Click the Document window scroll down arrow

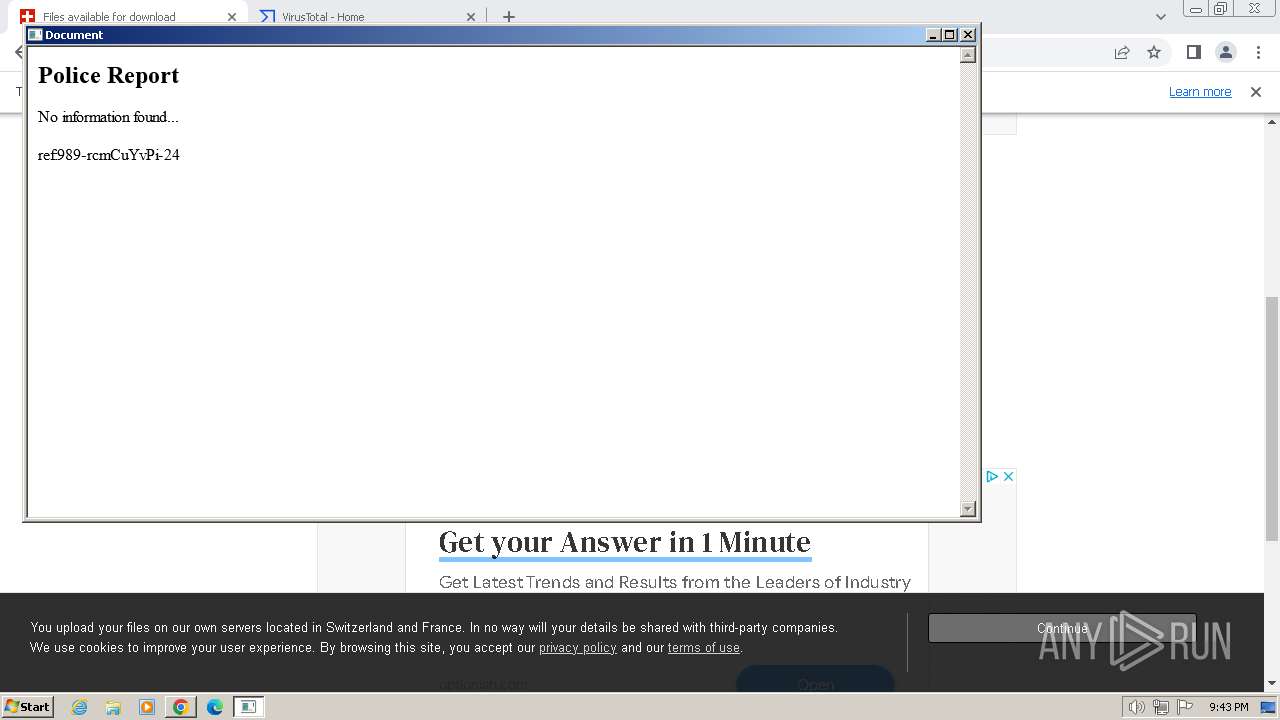coord(968,509)
